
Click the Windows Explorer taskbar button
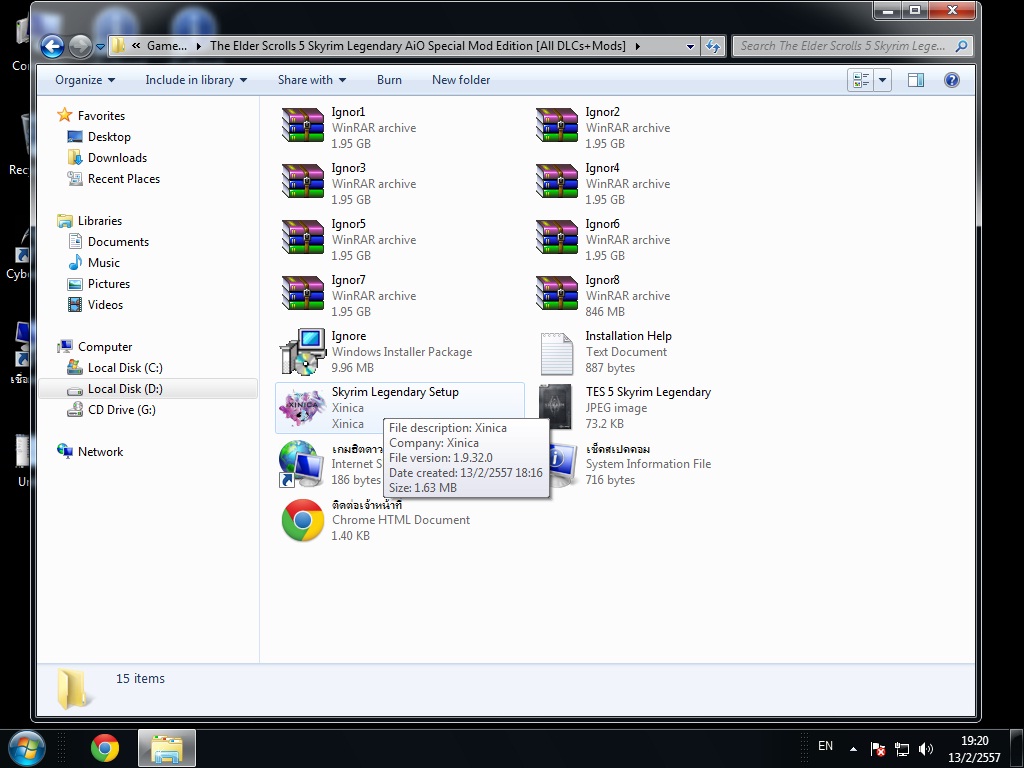(167, 748)
